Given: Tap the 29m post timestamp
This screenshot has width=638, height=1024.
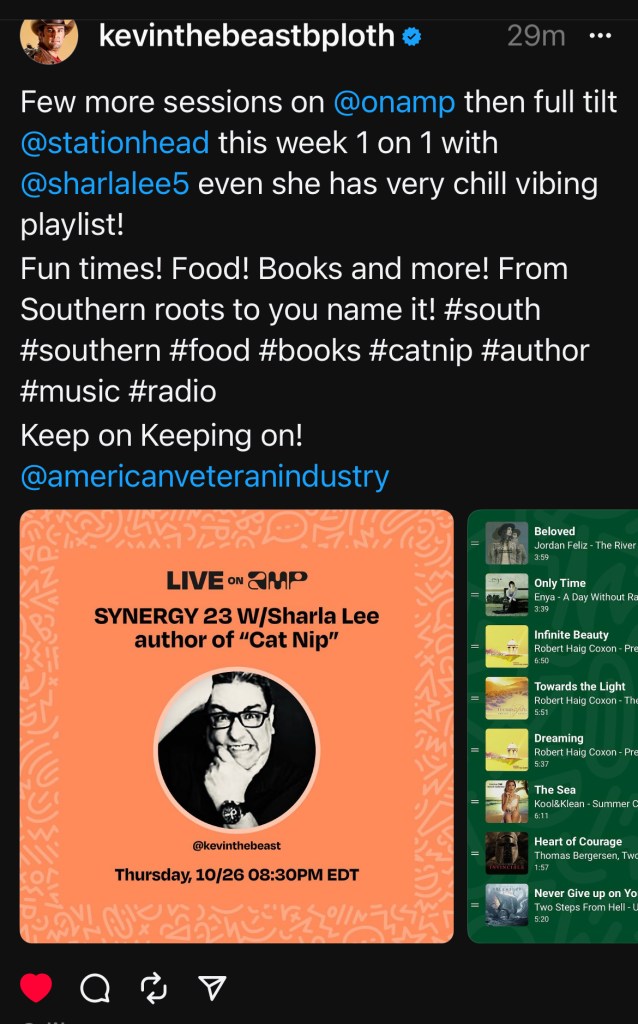Looking at the screenshot, I should pyautogui.click(x=536, y=36).
